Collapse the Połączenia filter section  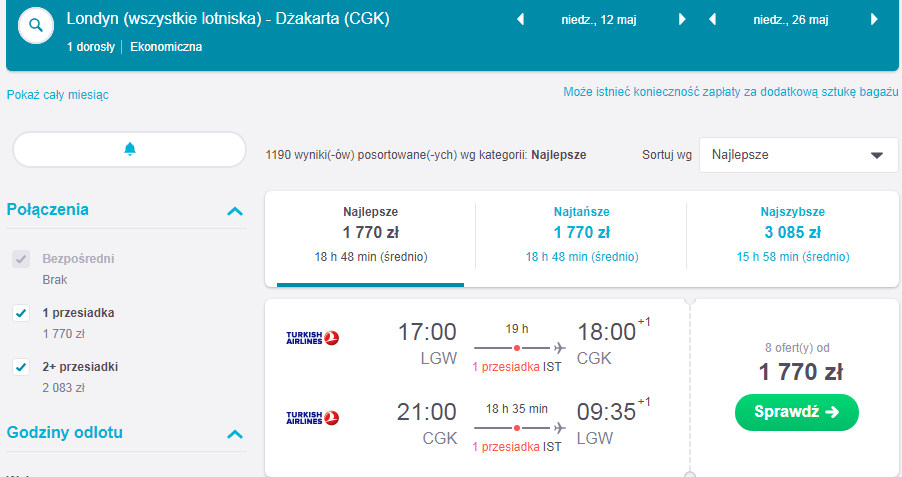(235, 211)
